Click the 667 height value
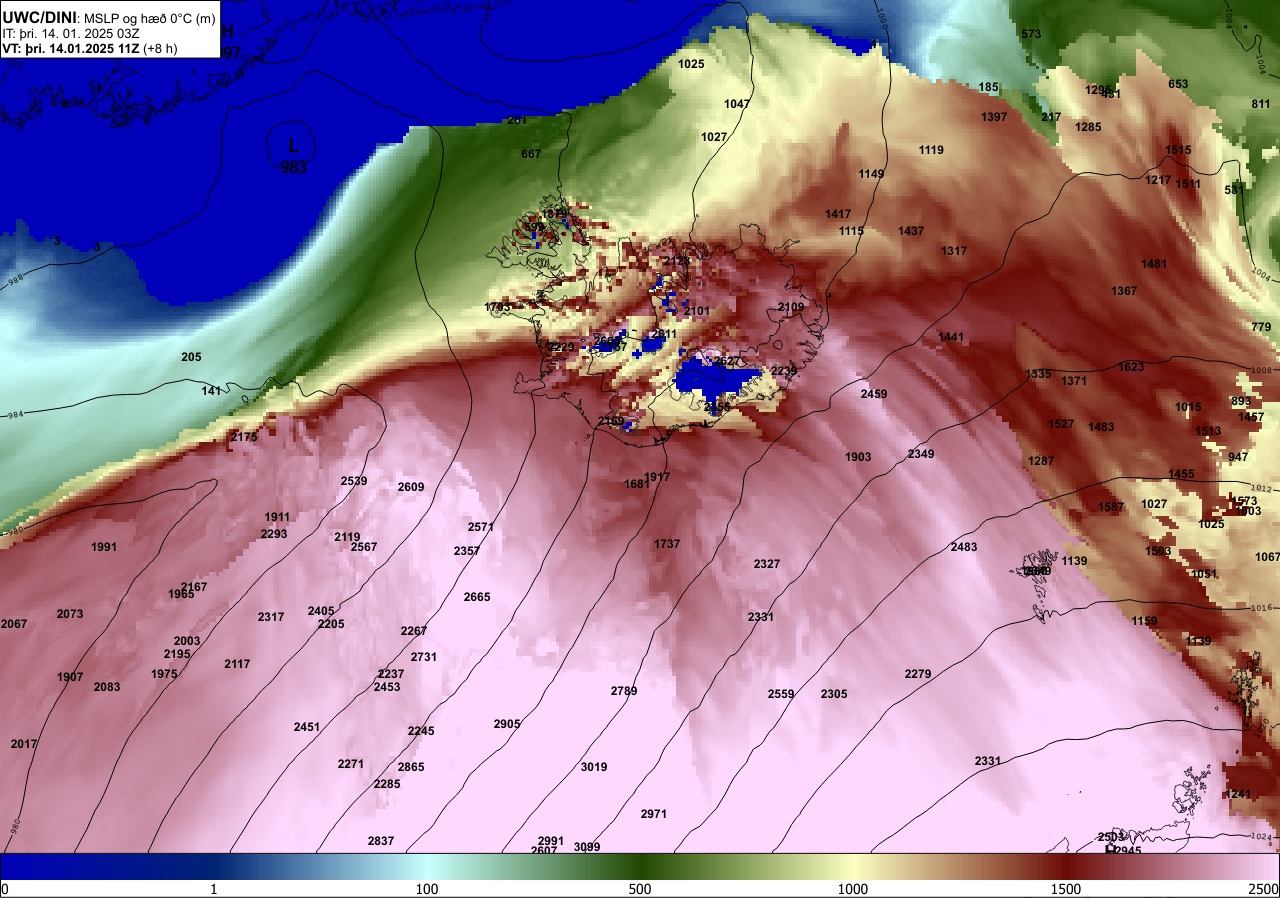The image size is (1280, 898). [x=531, y=154]
